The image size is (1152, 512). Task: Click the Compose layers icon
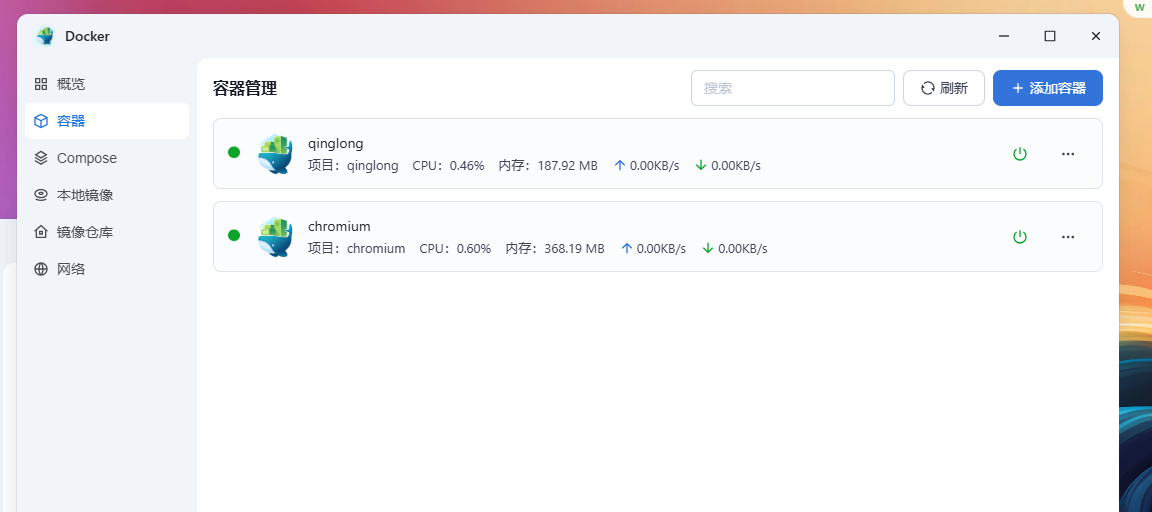pyautogui.click(x=41, y=158)
